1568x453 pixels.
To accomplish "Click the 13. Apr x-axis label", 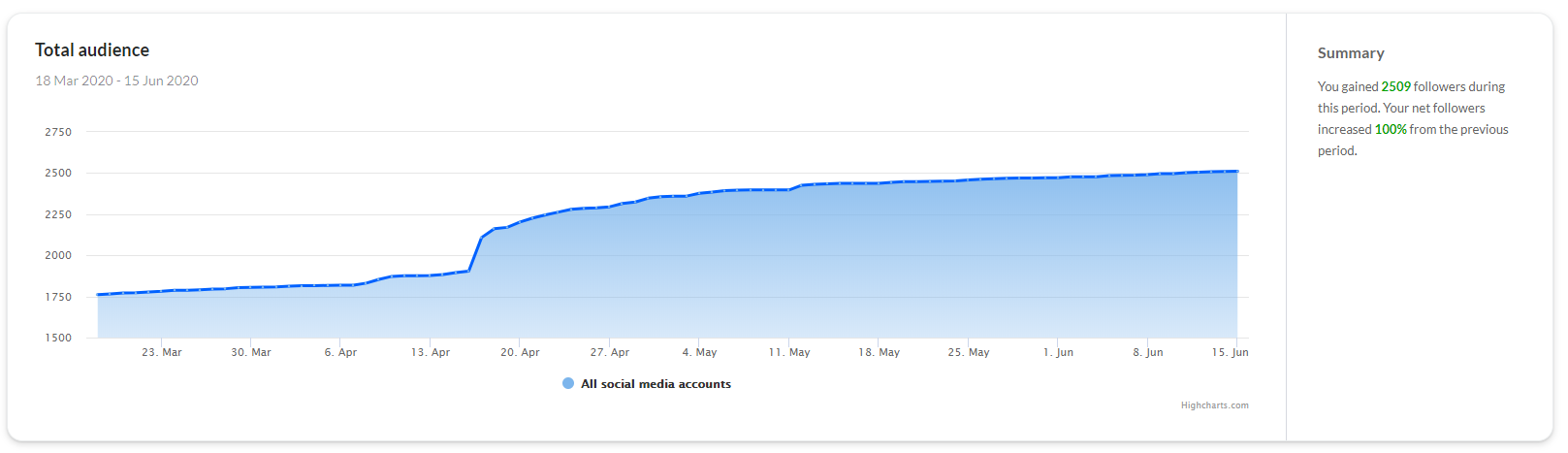I will 431,352.
